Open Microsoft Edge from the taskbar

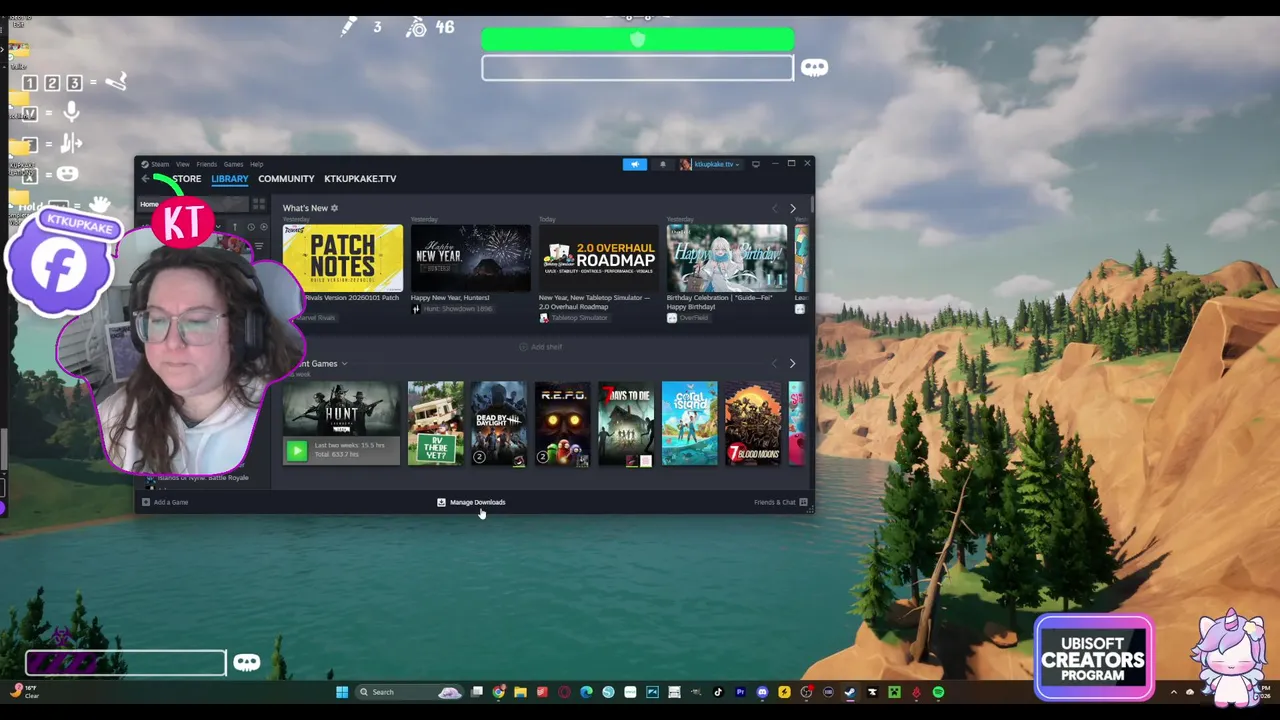(586, 692)
